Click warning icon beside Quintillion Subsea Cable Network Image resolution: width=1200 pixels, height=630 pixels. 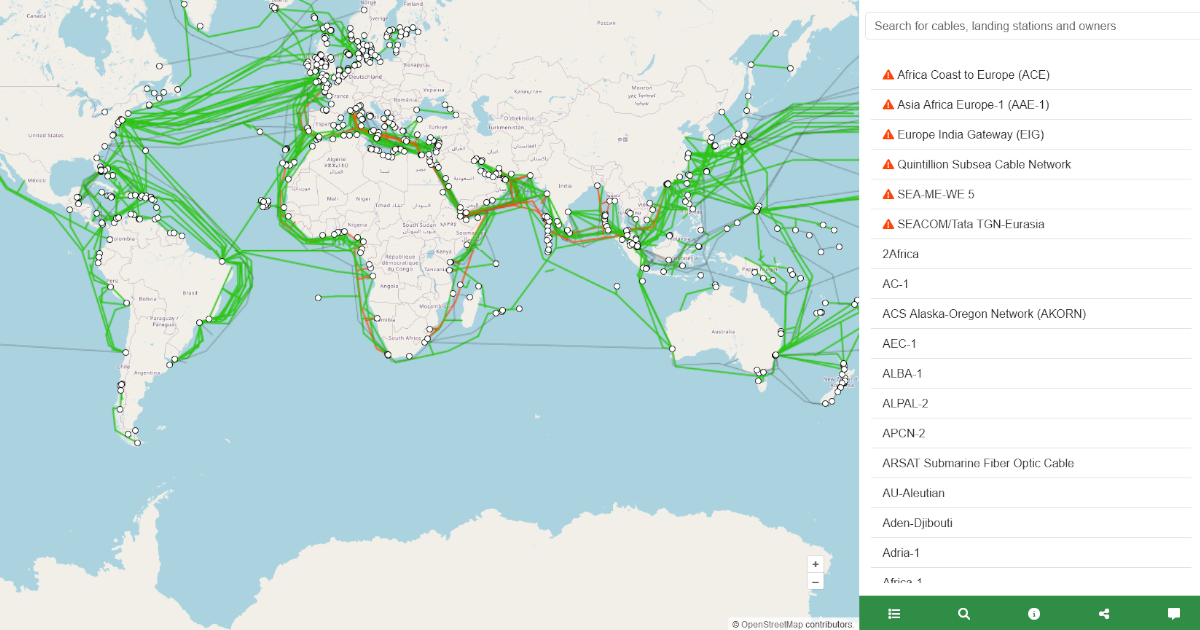pos(886,164)
